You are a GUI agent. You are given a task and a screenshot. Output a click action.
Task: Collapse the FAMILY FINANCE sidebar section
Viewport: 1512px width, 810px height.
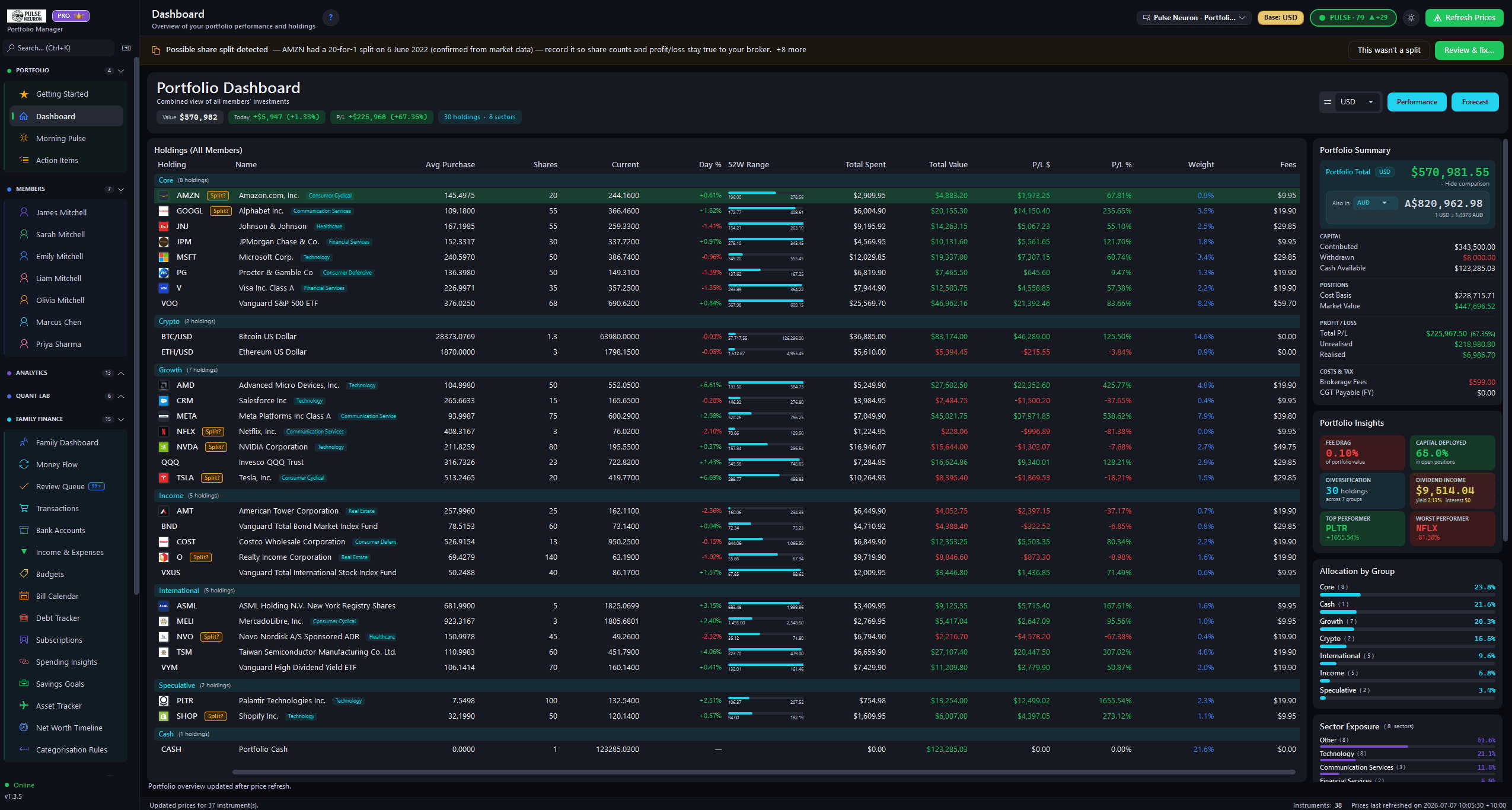[121, 419]
